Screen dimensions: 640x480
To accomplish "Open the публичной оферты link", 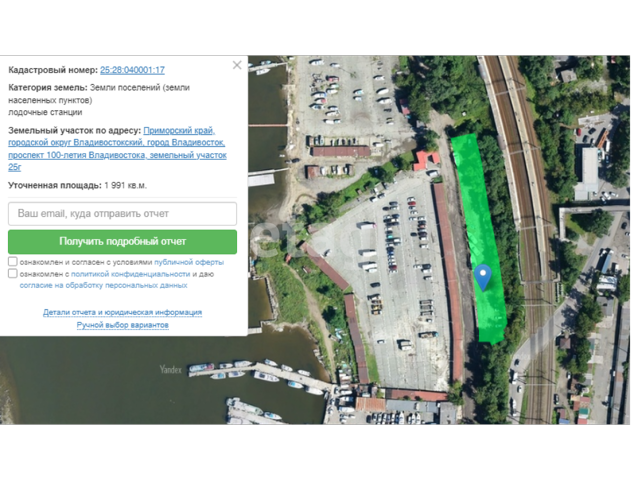I will point(189,262).
